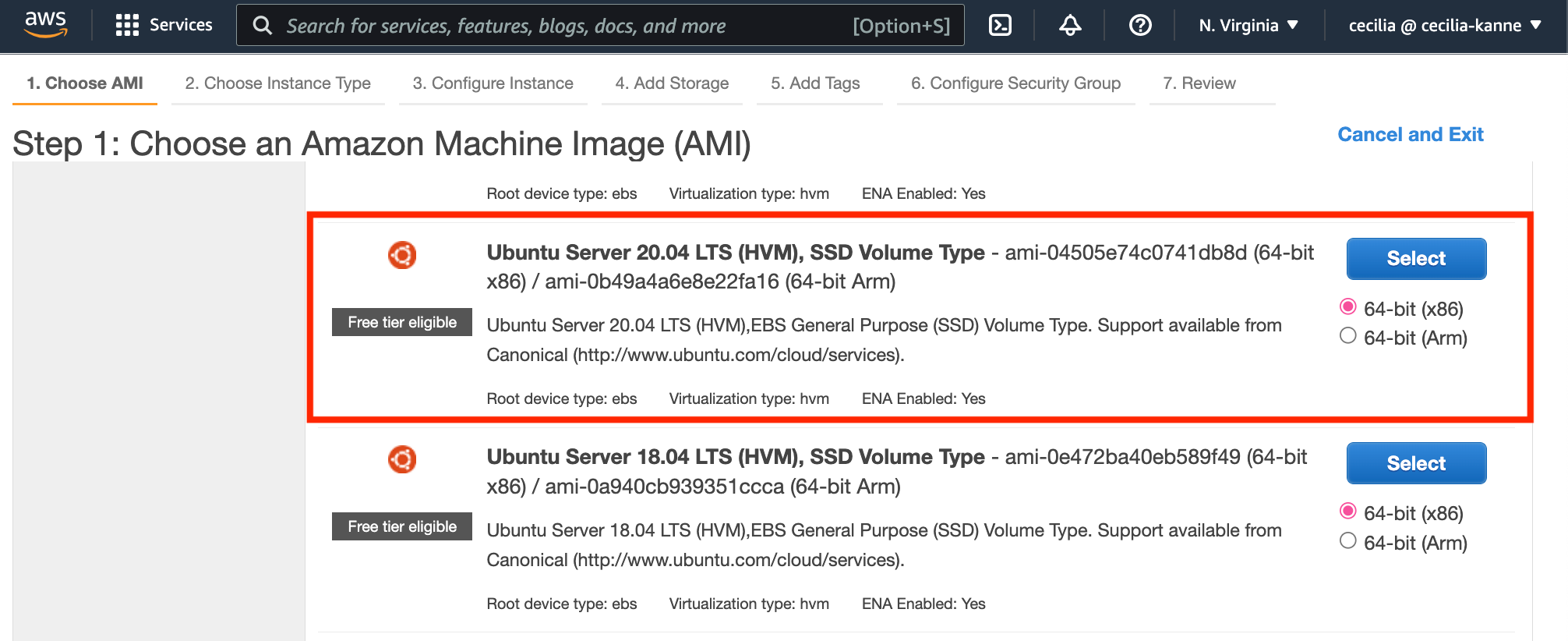Select the Ubuntu Server 20.04 AMI
The width and height of the screenshot is (1568, 641).
pos(1416,259)
